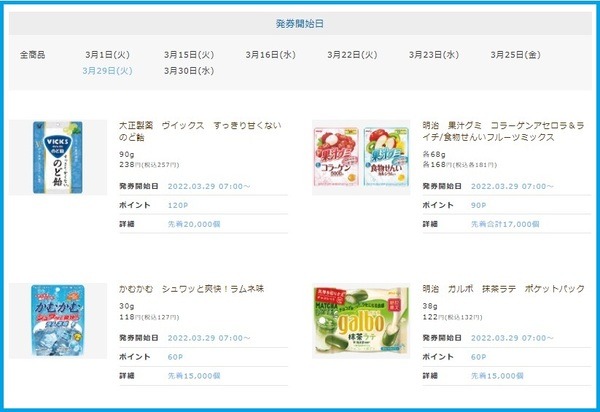Click 先着合計17,000個 detail text

click(x=505, y=224)
